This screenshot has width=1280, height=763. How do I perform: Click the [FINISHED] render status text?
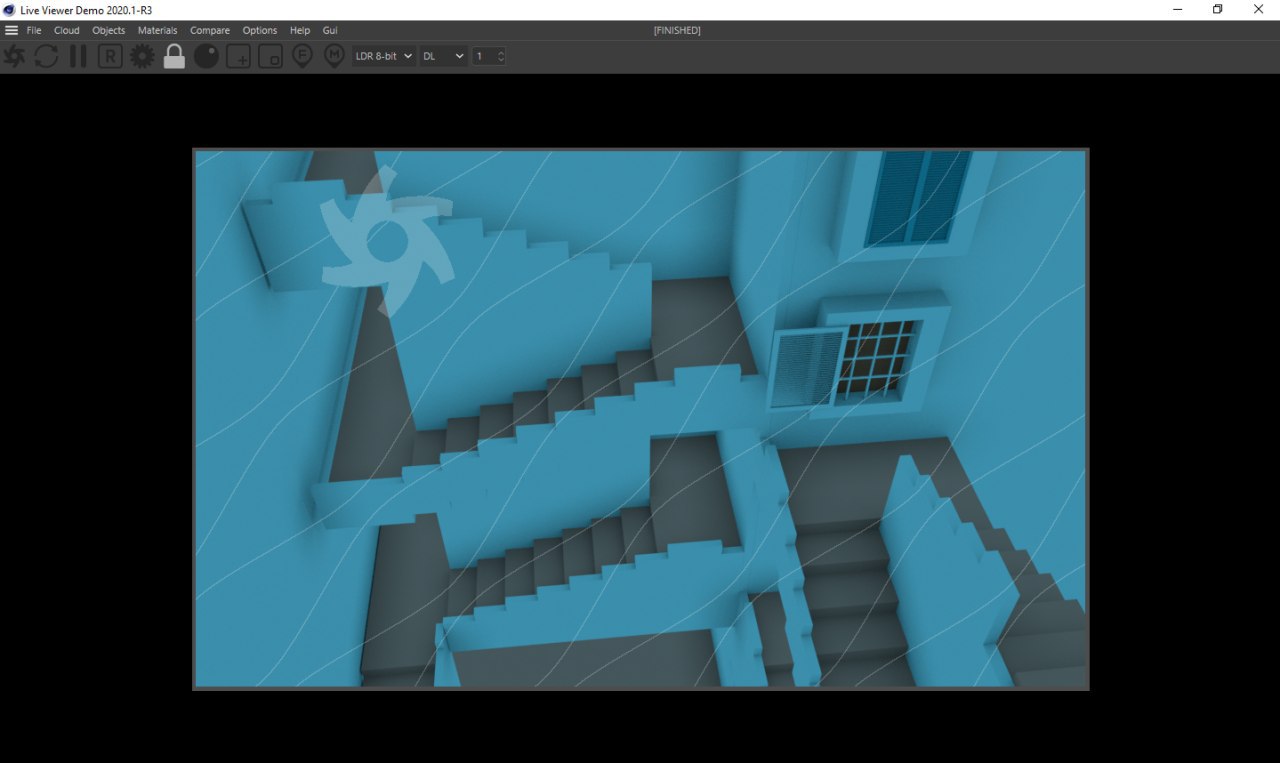point(677,30)
